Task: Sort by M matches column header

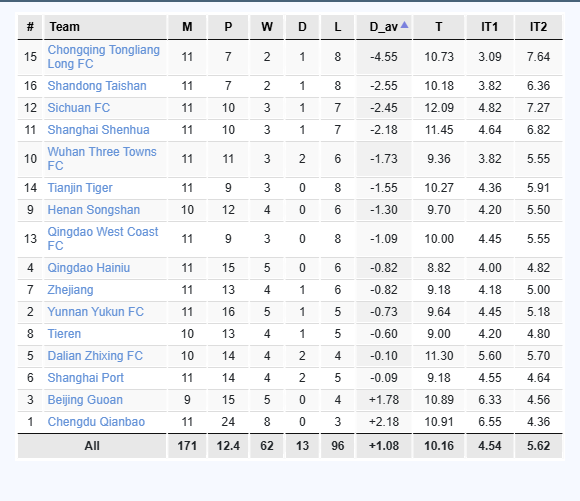Action: tap(187, 27)
